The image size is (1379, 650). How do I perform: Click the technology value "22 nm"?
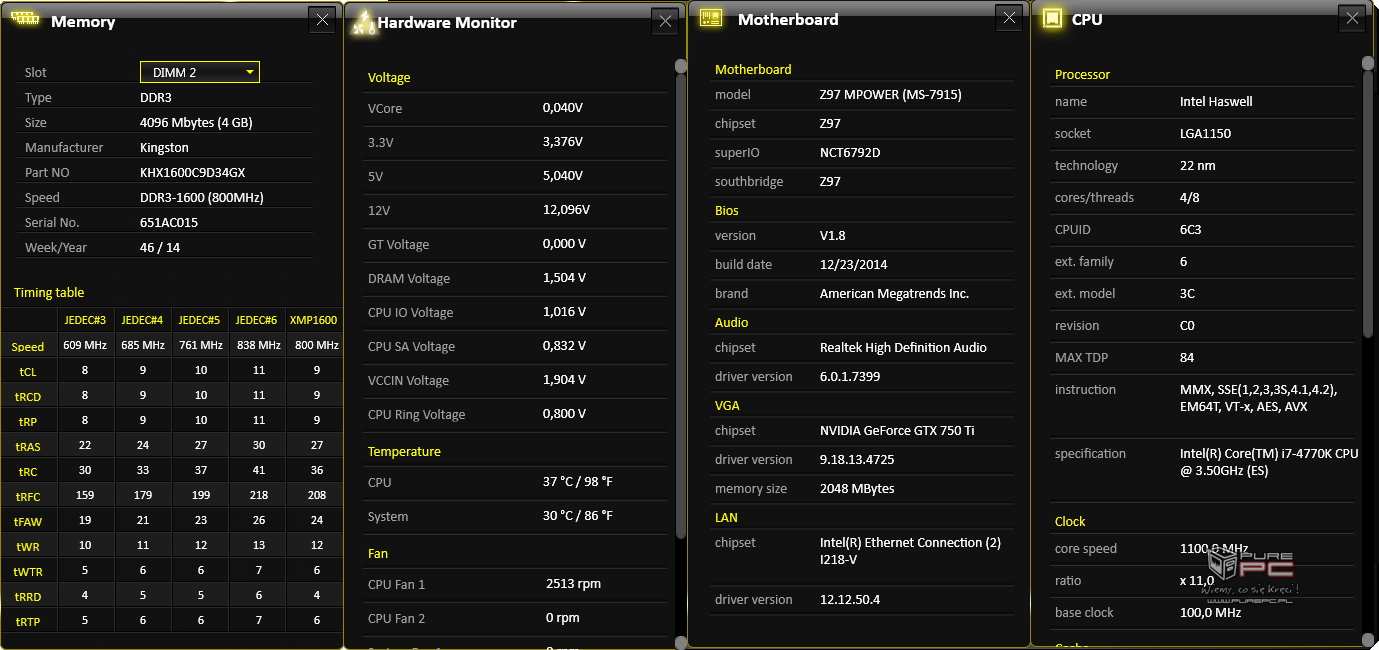point(1198,165)
